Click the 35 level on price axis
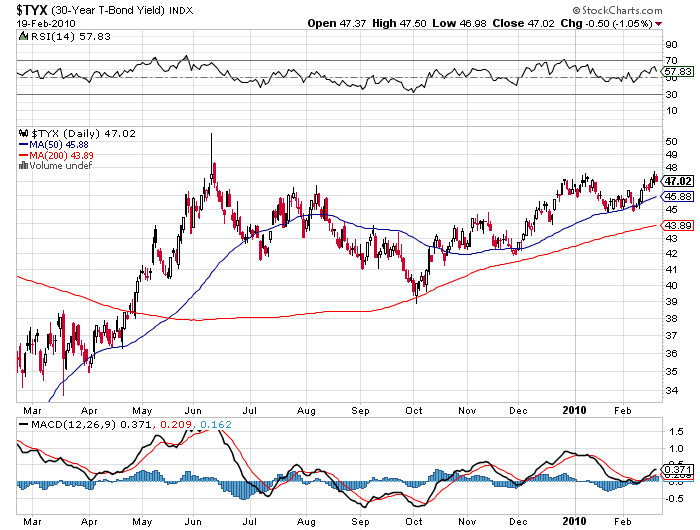Screen dimensions: 700x530 [671, 371]
